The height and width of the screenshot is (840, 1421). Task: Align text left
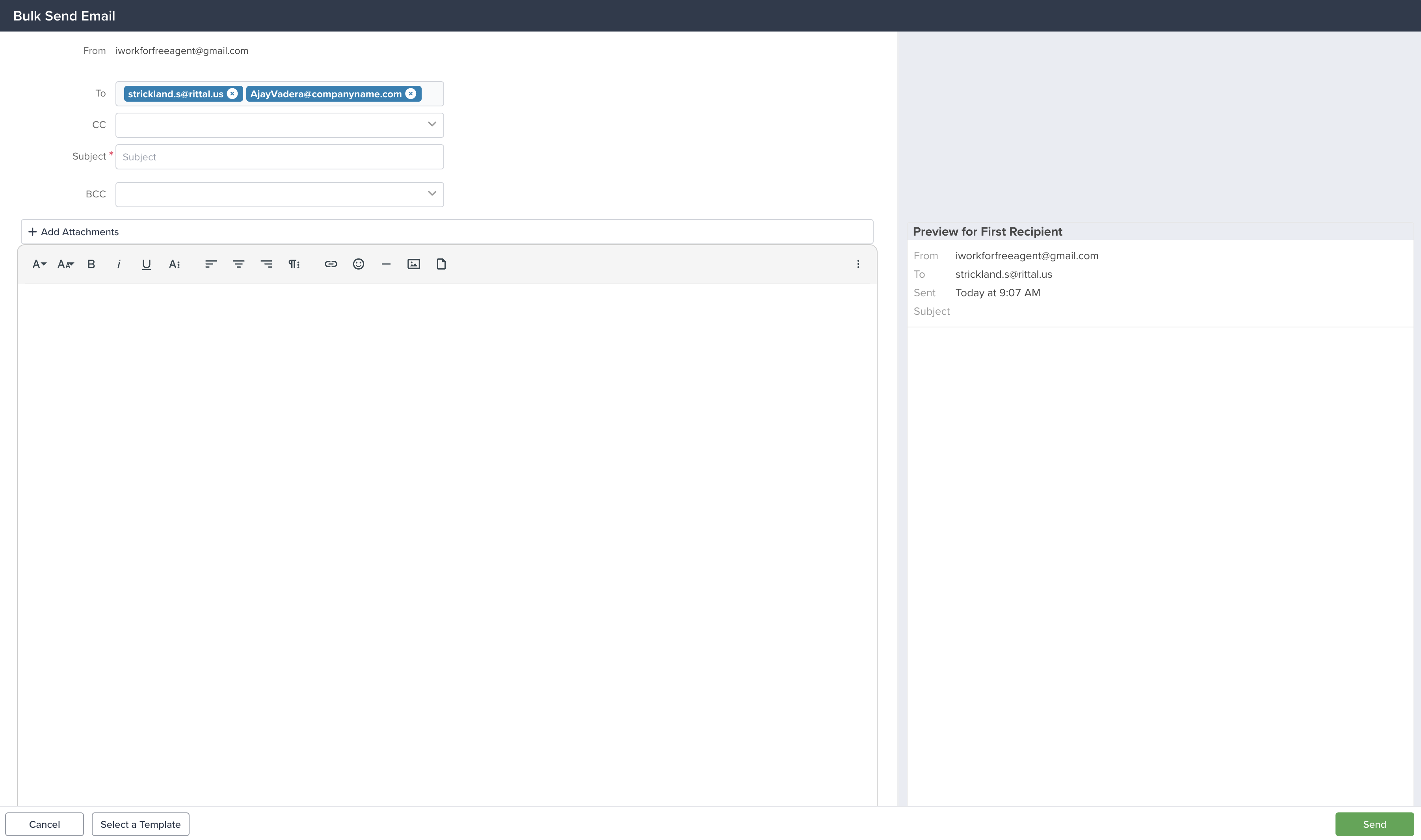coord(211,264)
